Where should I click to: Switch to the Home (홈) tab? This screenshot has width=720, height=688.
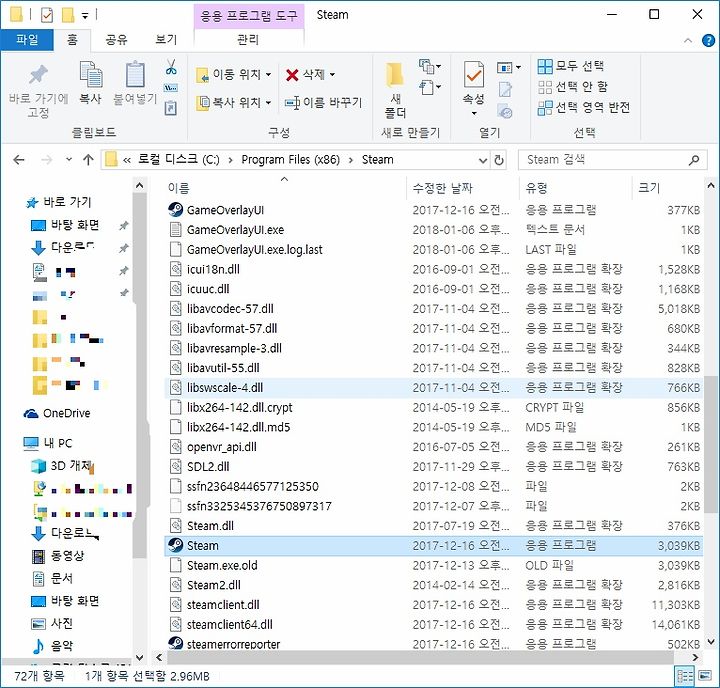pos(72,39)
